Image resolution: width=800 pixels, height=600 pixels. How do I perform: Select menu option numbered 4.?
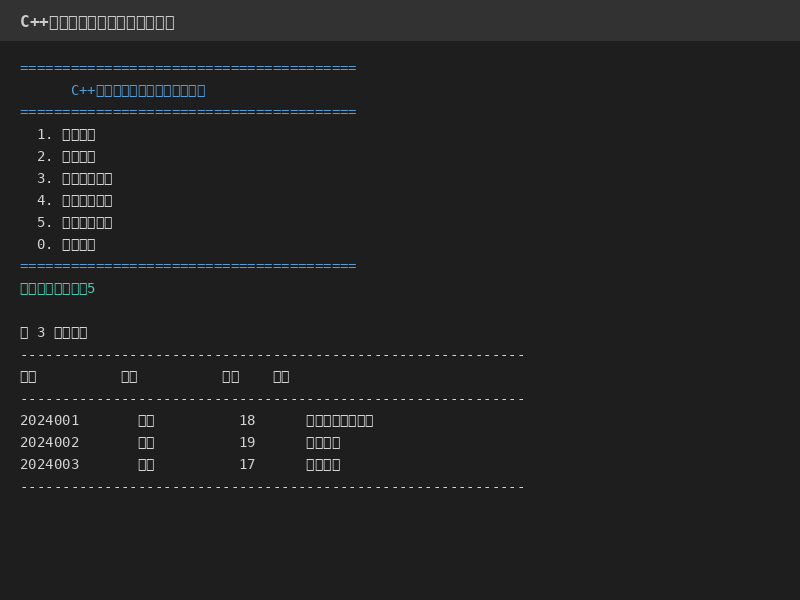click(x=74, y=201)
